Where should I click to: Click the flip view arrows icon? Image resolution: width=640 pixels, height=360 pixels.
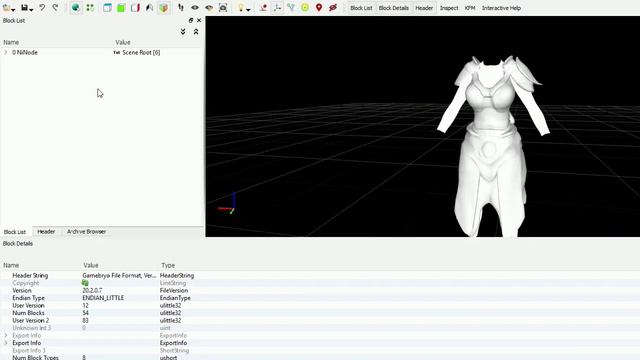pos(181,8)
